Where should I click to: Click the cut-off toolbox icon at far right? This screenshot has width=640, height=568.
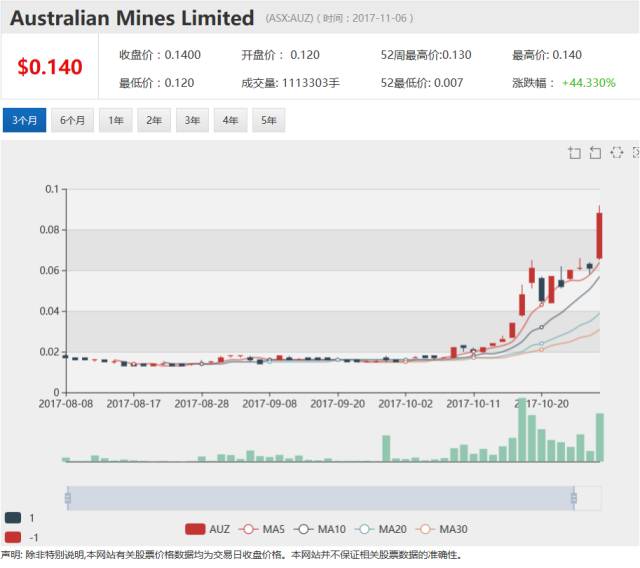pos(636,153)
